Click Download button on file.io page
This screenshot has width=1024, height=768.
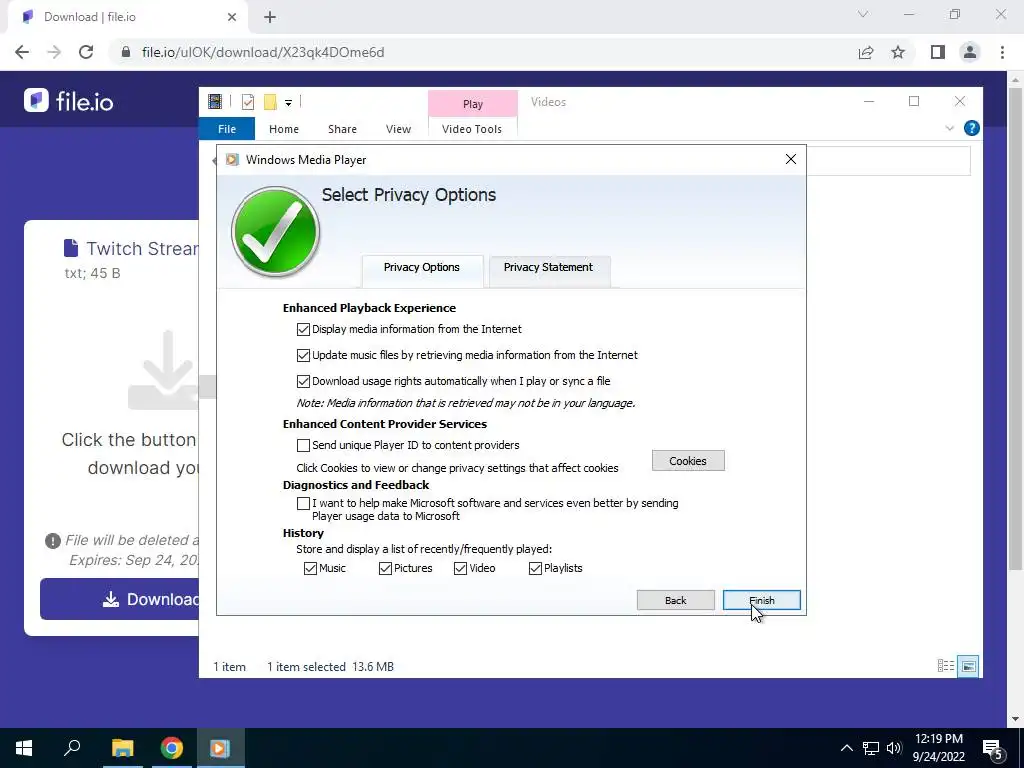120,599
